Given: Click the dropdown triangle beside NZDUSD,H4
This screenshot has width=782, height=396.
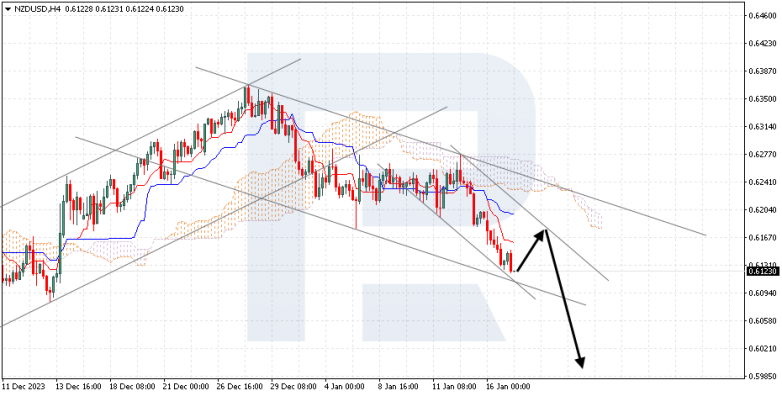Looking at the screenshot, I should tap(7, 8).
